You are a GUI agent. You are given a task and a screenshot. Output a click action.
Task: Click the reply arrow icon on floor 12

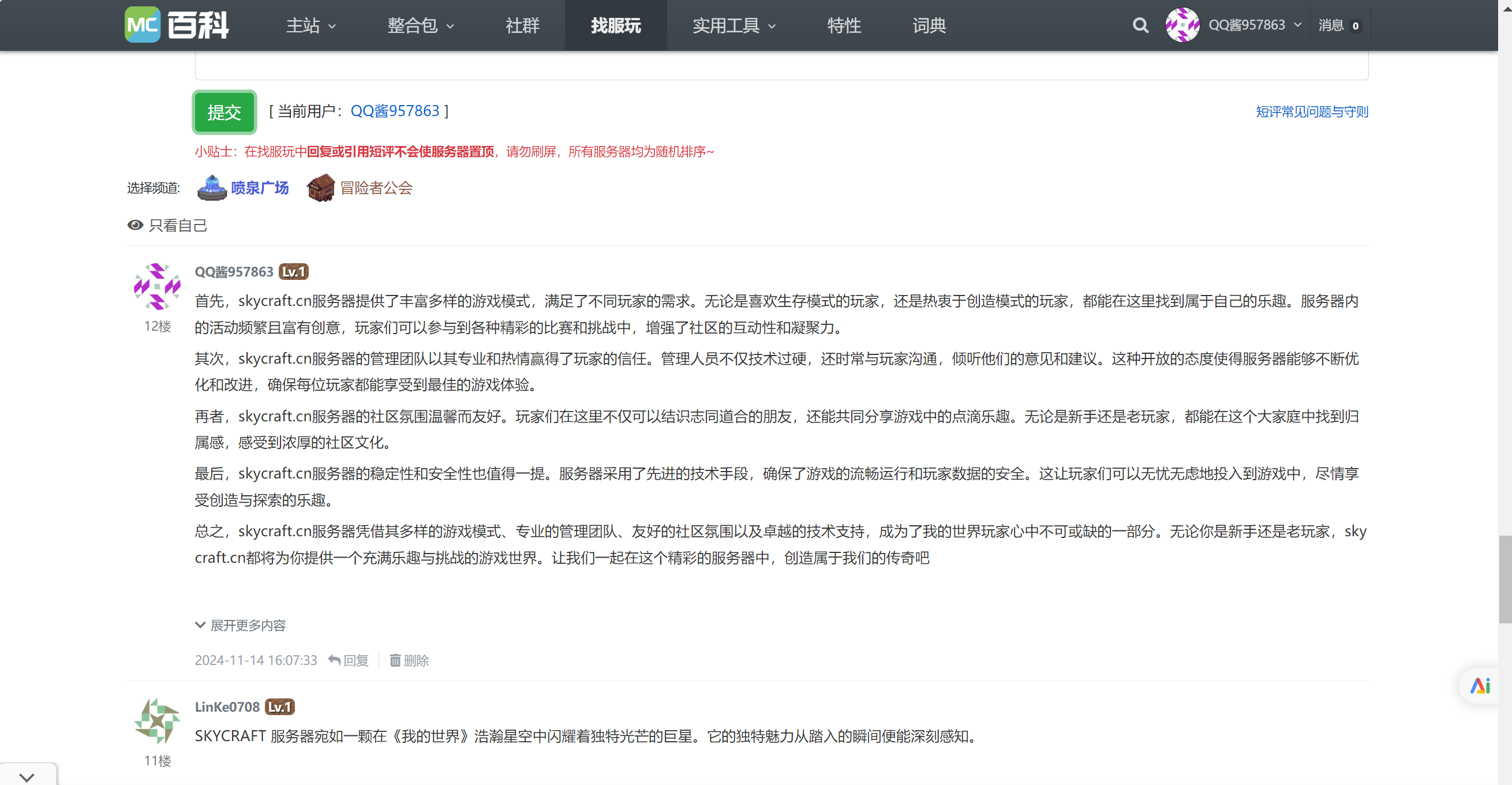click(x=334, y=660)
